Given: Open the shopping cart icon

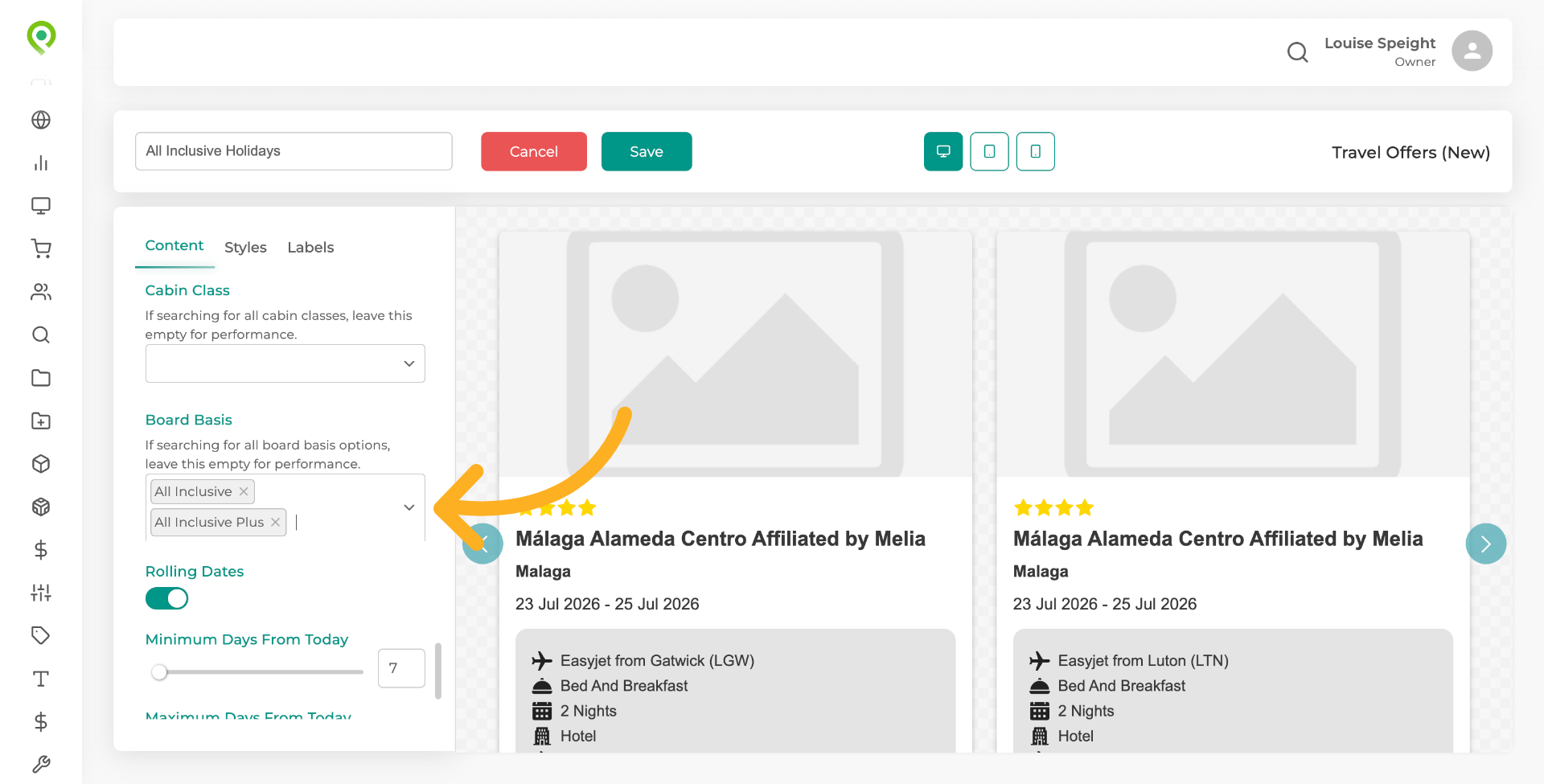Looking at the screenshot, I should 41,248.
